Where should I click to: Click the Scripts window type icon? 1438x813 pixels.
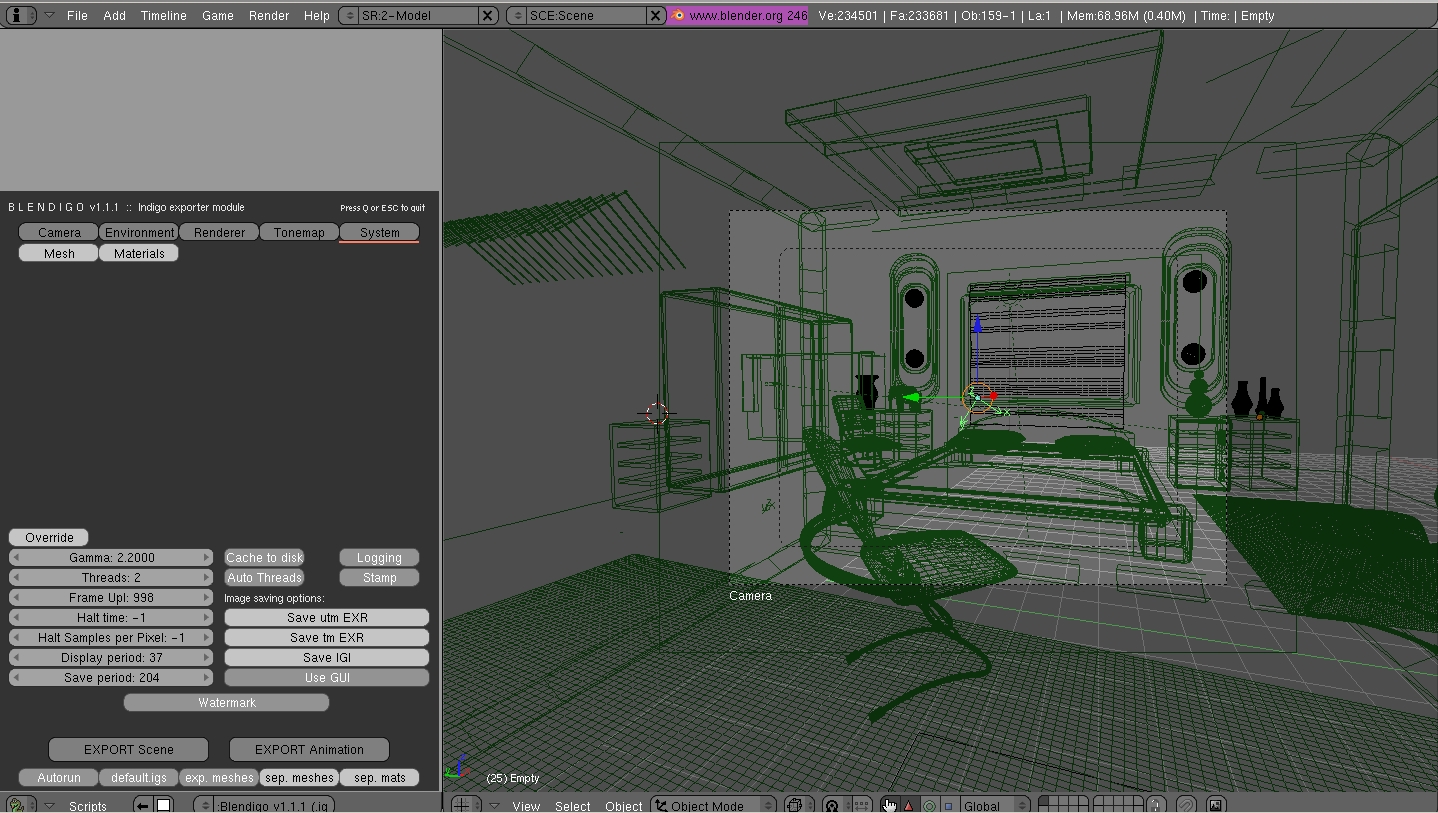click(x=18, y=805)
